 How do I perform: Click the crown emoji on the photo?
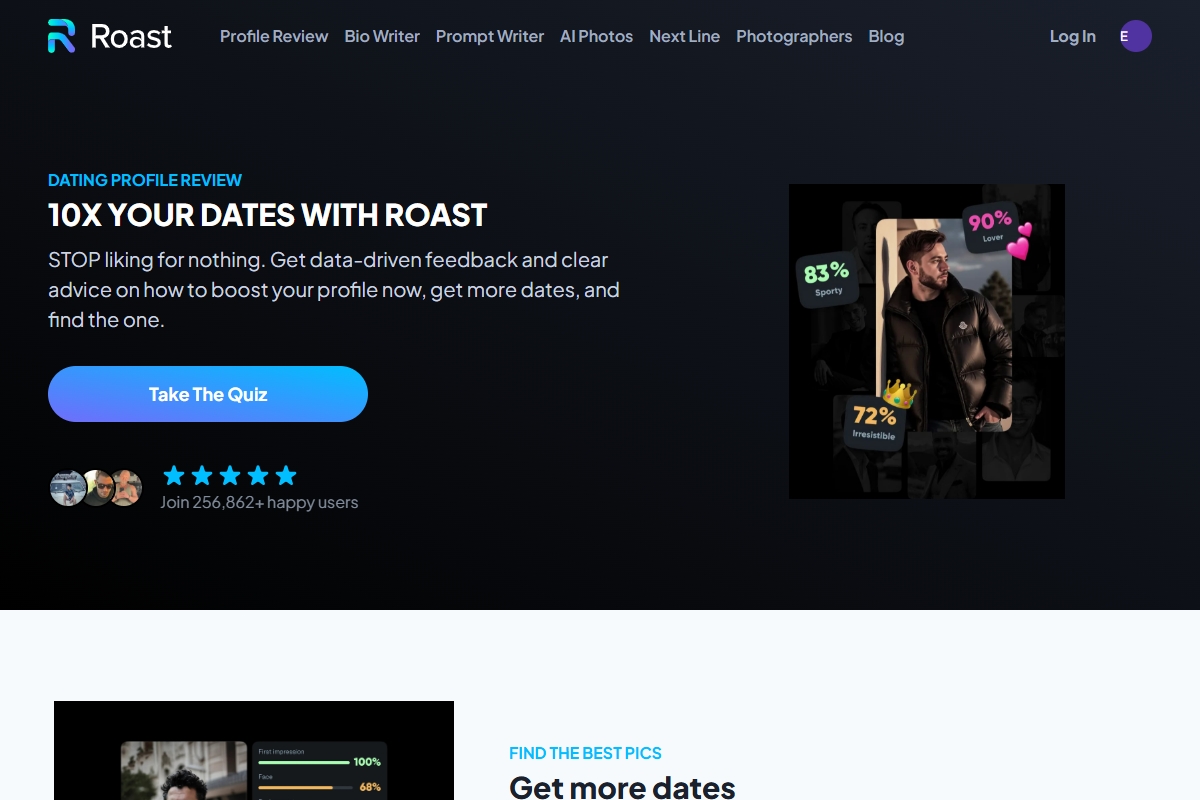click(899, 393)
